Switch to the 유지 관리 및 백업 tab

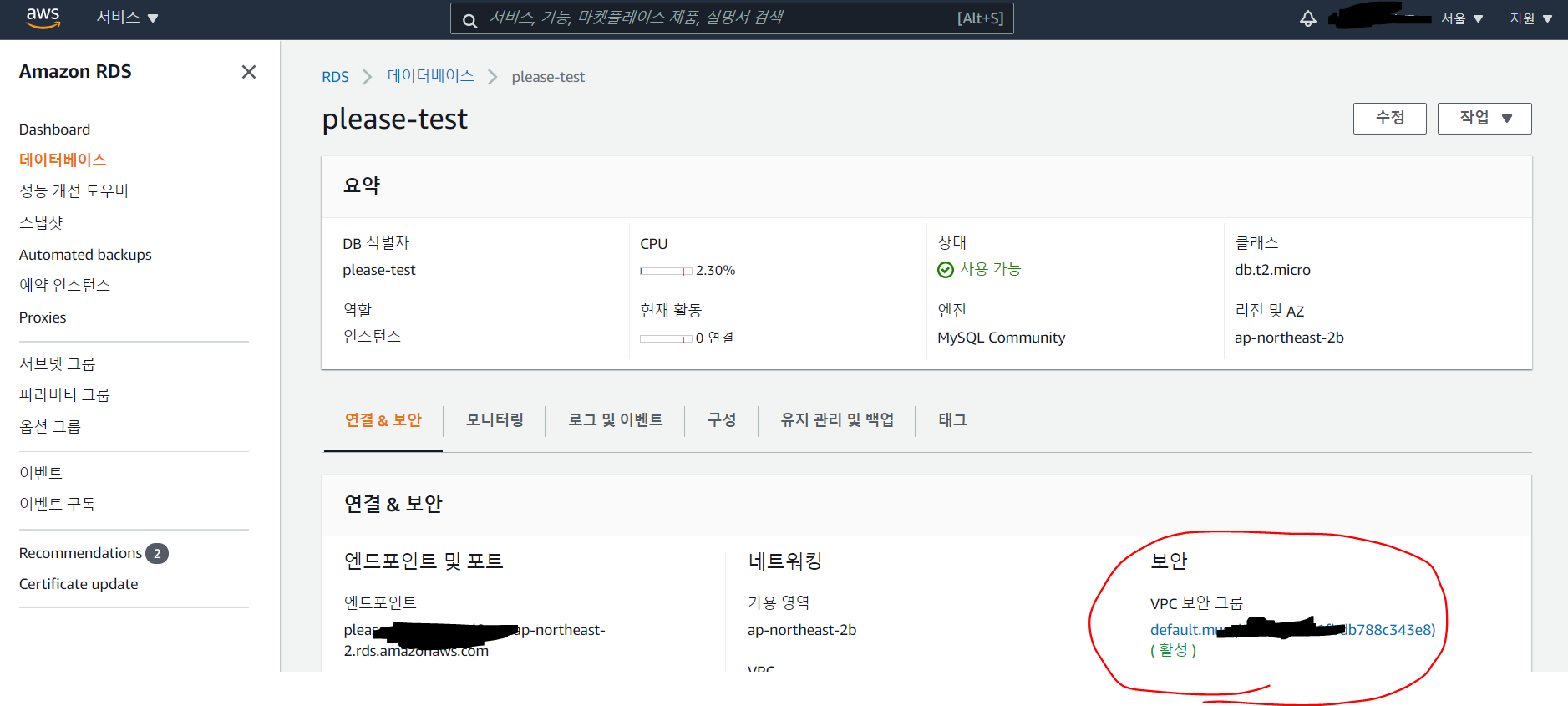pyautogui.click(x=837, y=420)
